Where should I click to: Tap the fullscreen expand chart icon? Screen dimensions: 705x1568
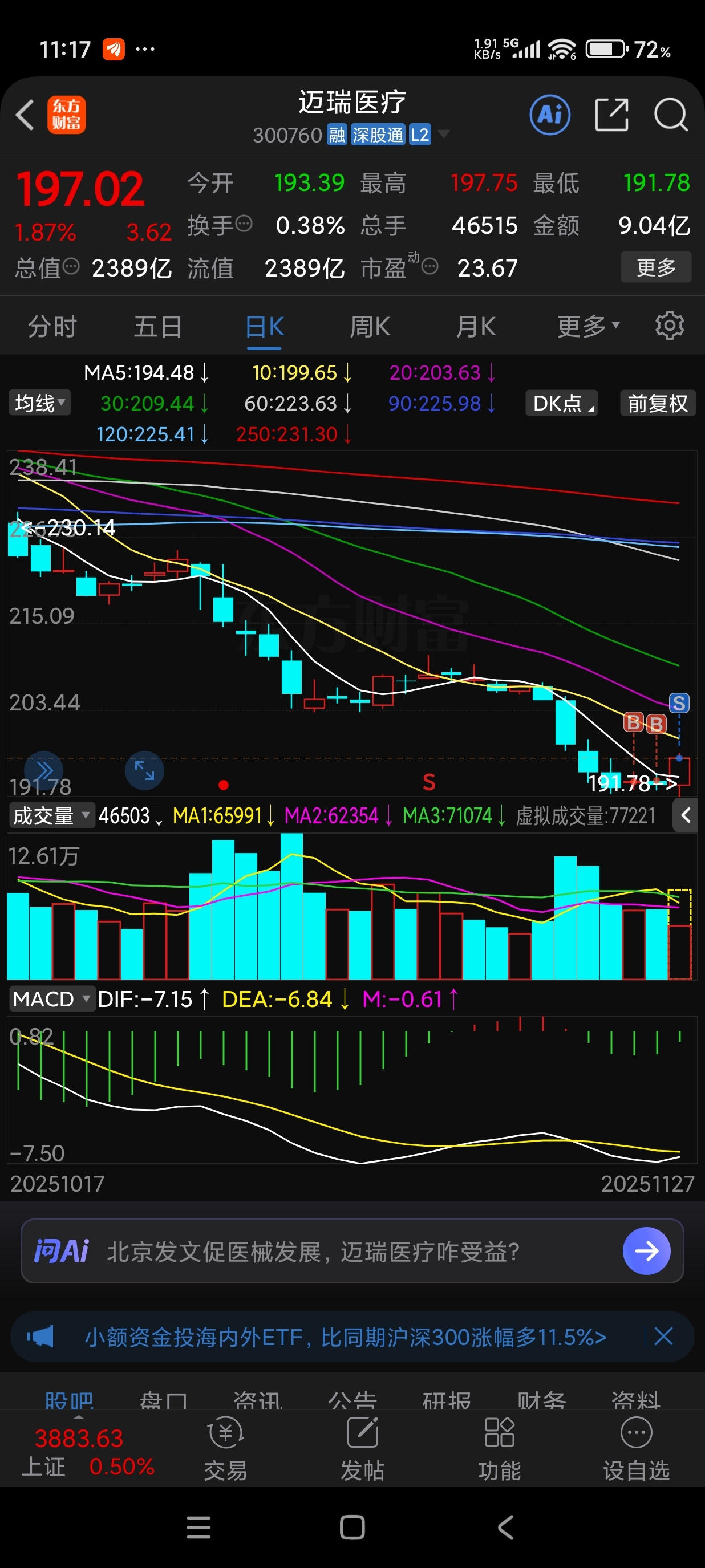click(144, 771)
